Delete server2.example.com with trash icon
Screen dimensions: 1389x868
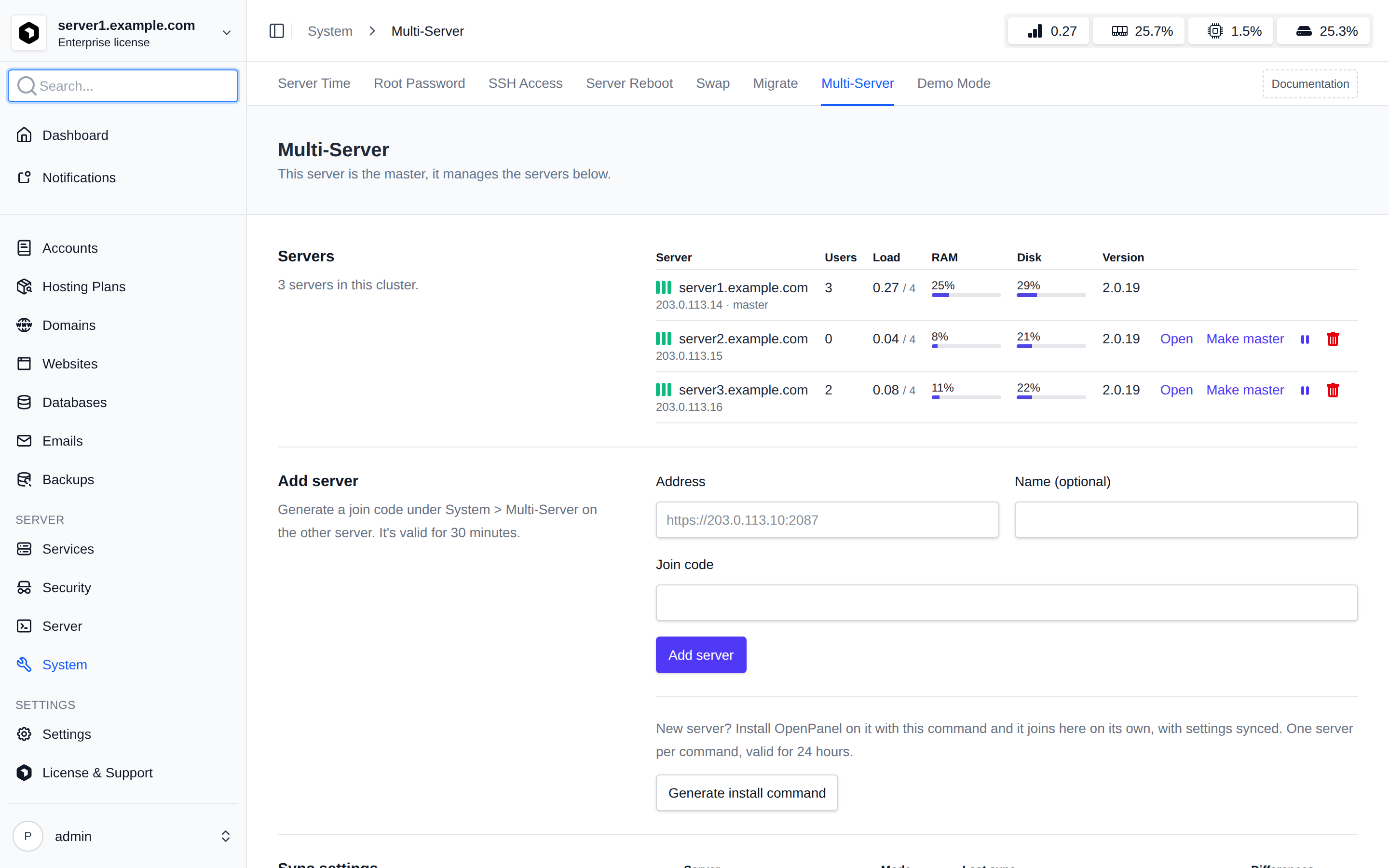1333,339
